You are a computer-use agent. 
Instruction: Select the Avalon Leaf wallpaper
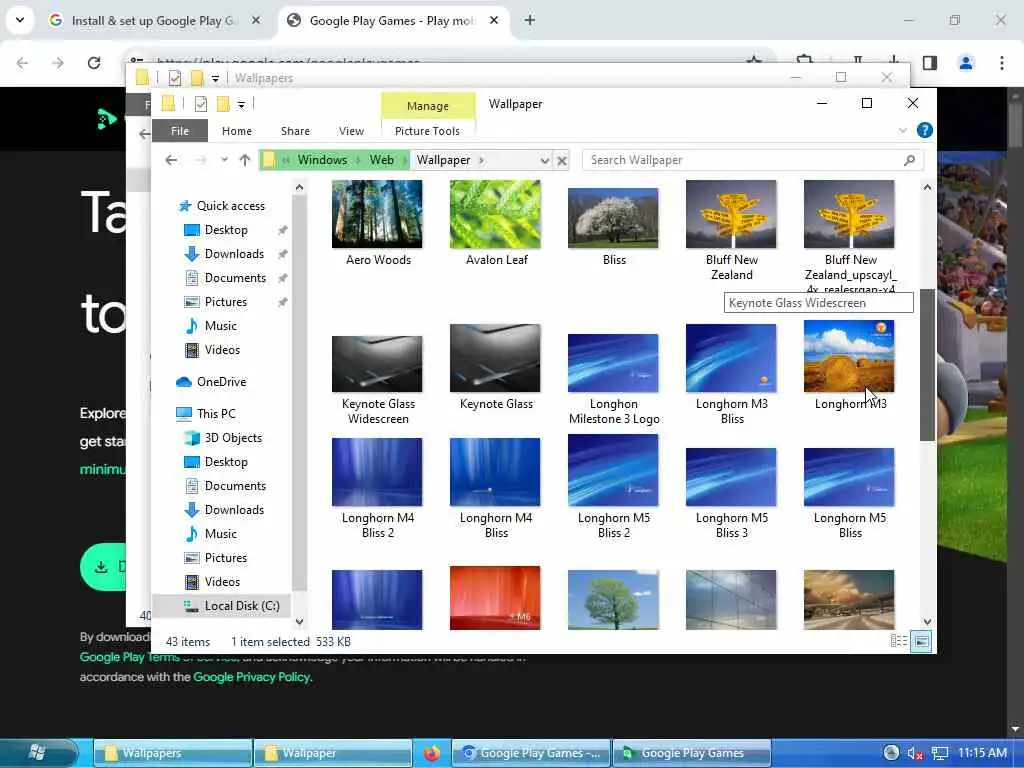tap(495, 214)
